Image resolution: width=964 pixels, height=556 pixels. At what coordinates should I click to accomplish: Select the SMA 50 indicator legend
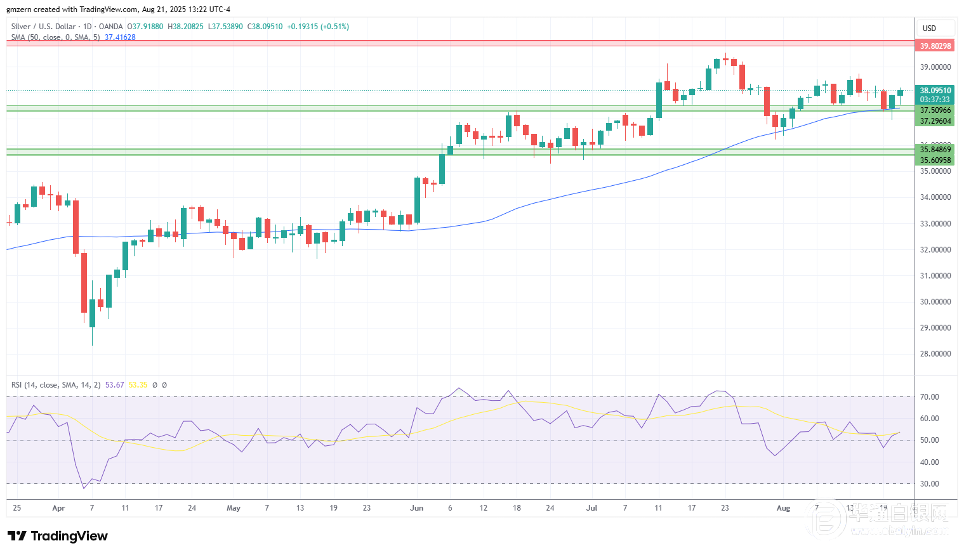coord(55,38)
